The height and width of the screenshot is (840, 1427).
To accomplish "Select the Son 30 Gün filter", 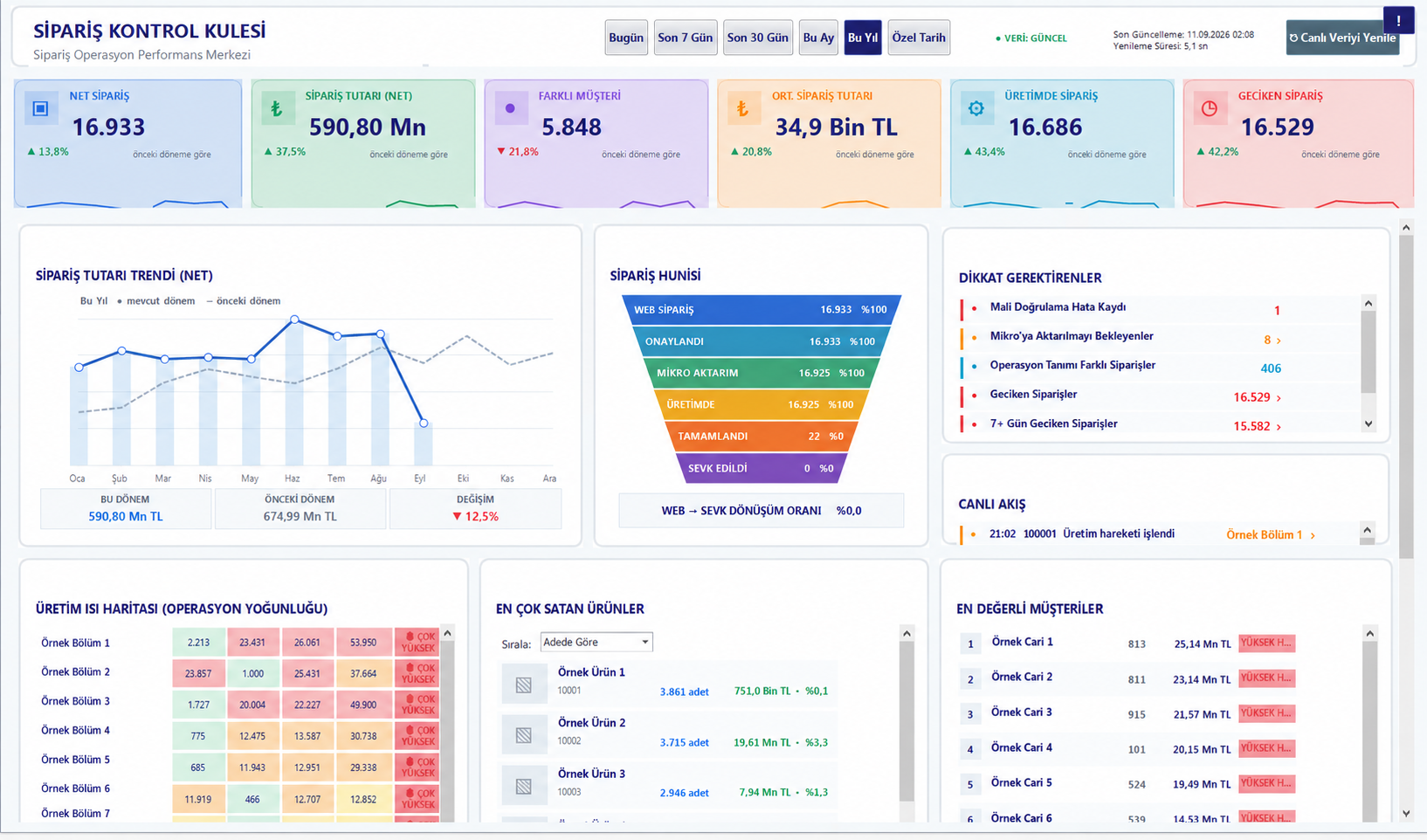I will (x=758, y=38).
